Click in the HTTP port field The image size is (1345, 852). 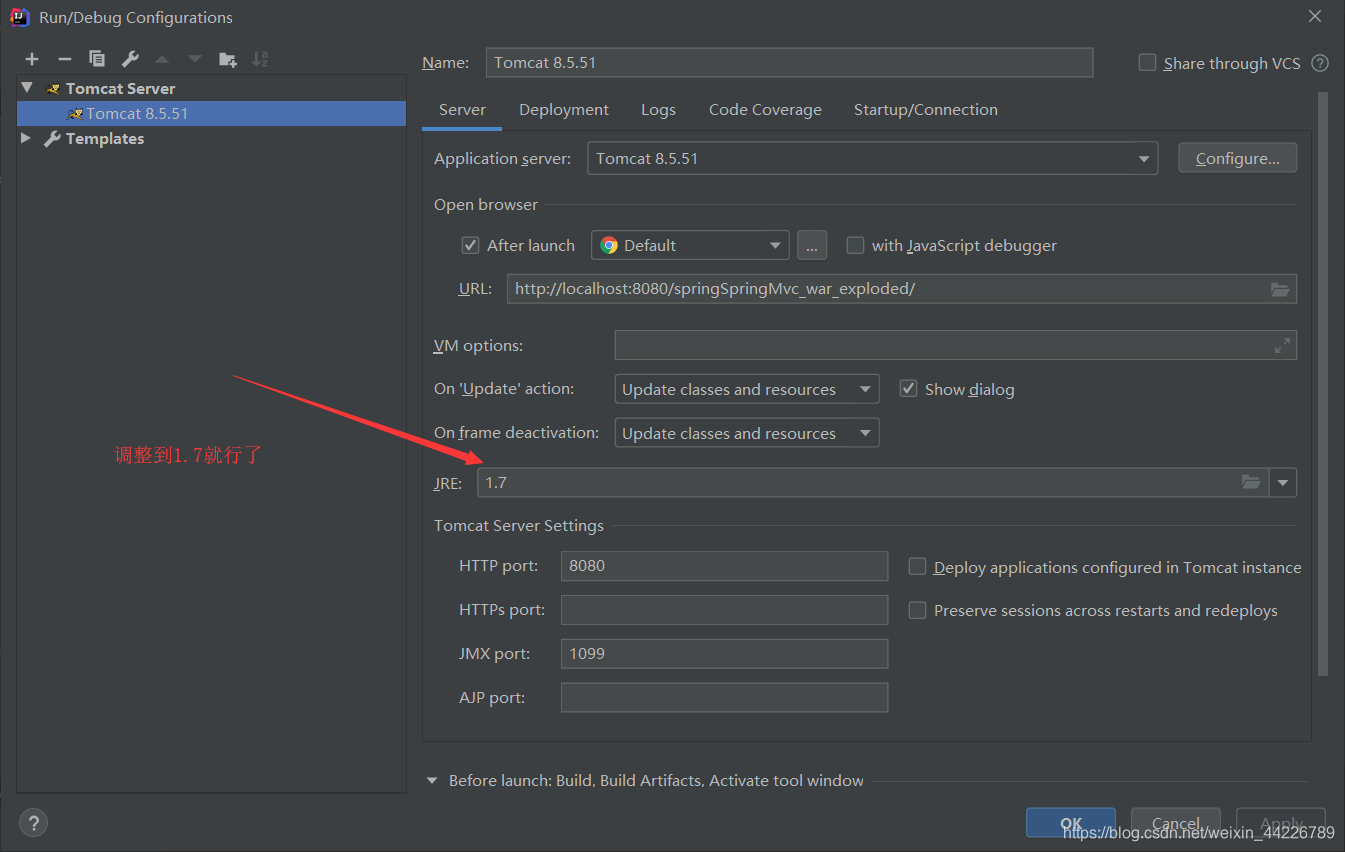pos(724,565)
